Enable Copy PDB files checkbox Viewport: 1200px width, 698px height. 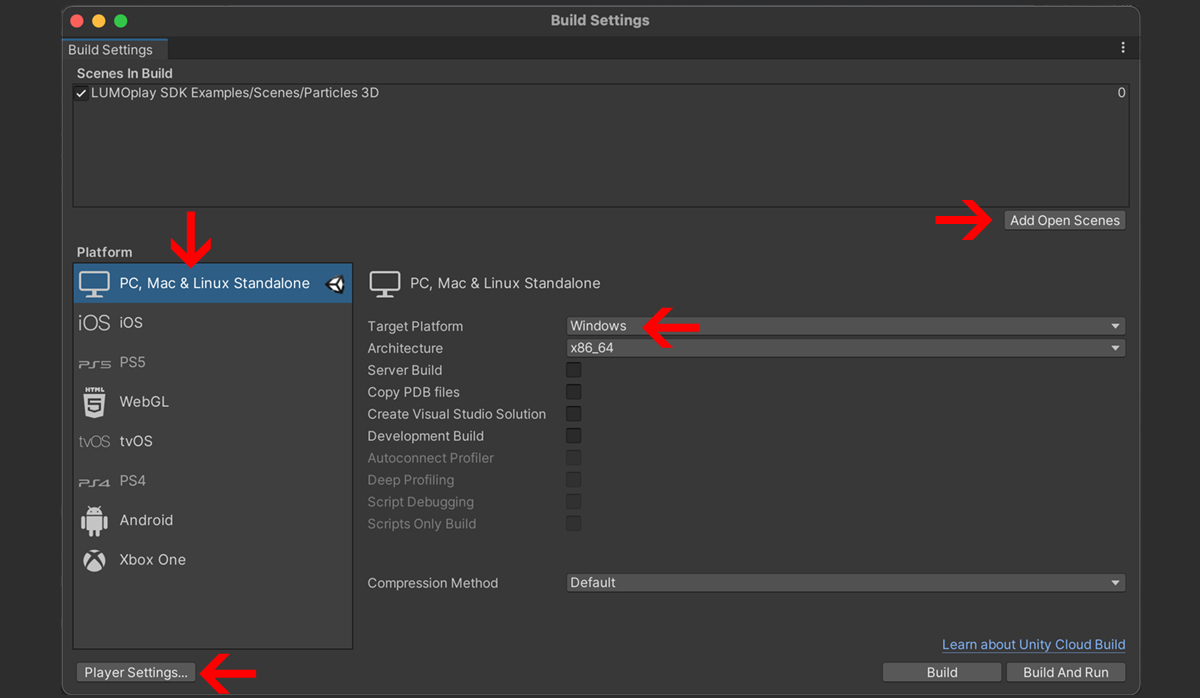coord(574,392)
